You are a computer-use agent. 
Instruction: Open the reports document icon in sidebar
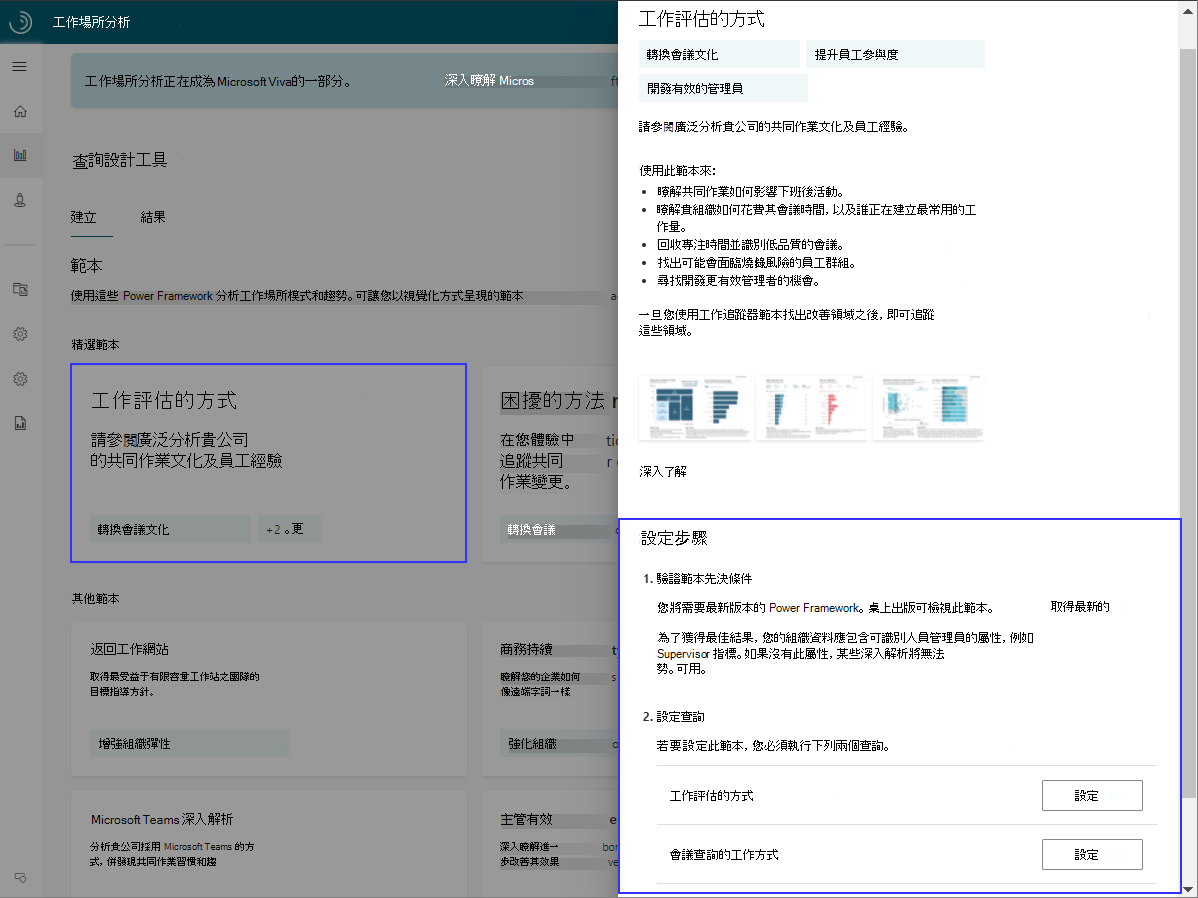pos(19,422)
